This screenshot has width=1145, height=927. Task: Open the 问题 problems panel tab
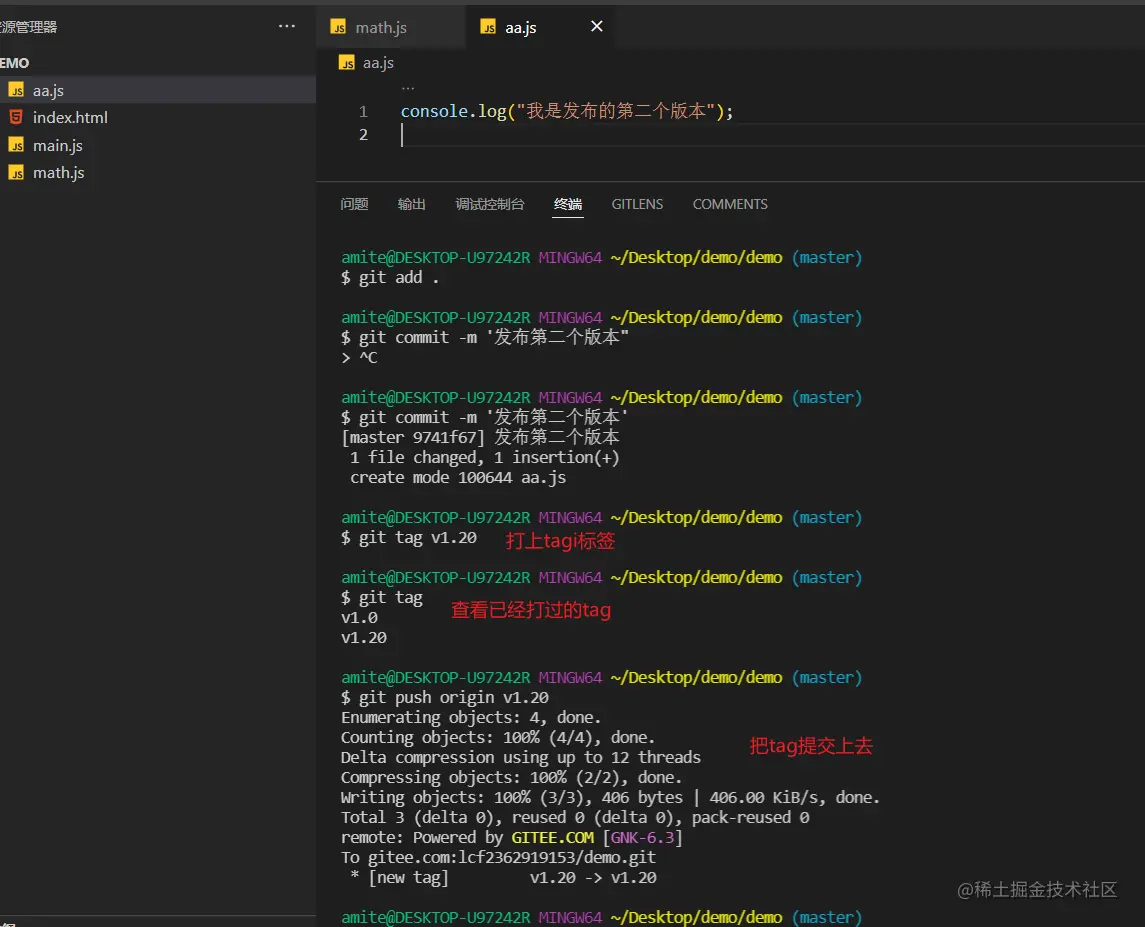pyautogui.click(x=354, y=204)
